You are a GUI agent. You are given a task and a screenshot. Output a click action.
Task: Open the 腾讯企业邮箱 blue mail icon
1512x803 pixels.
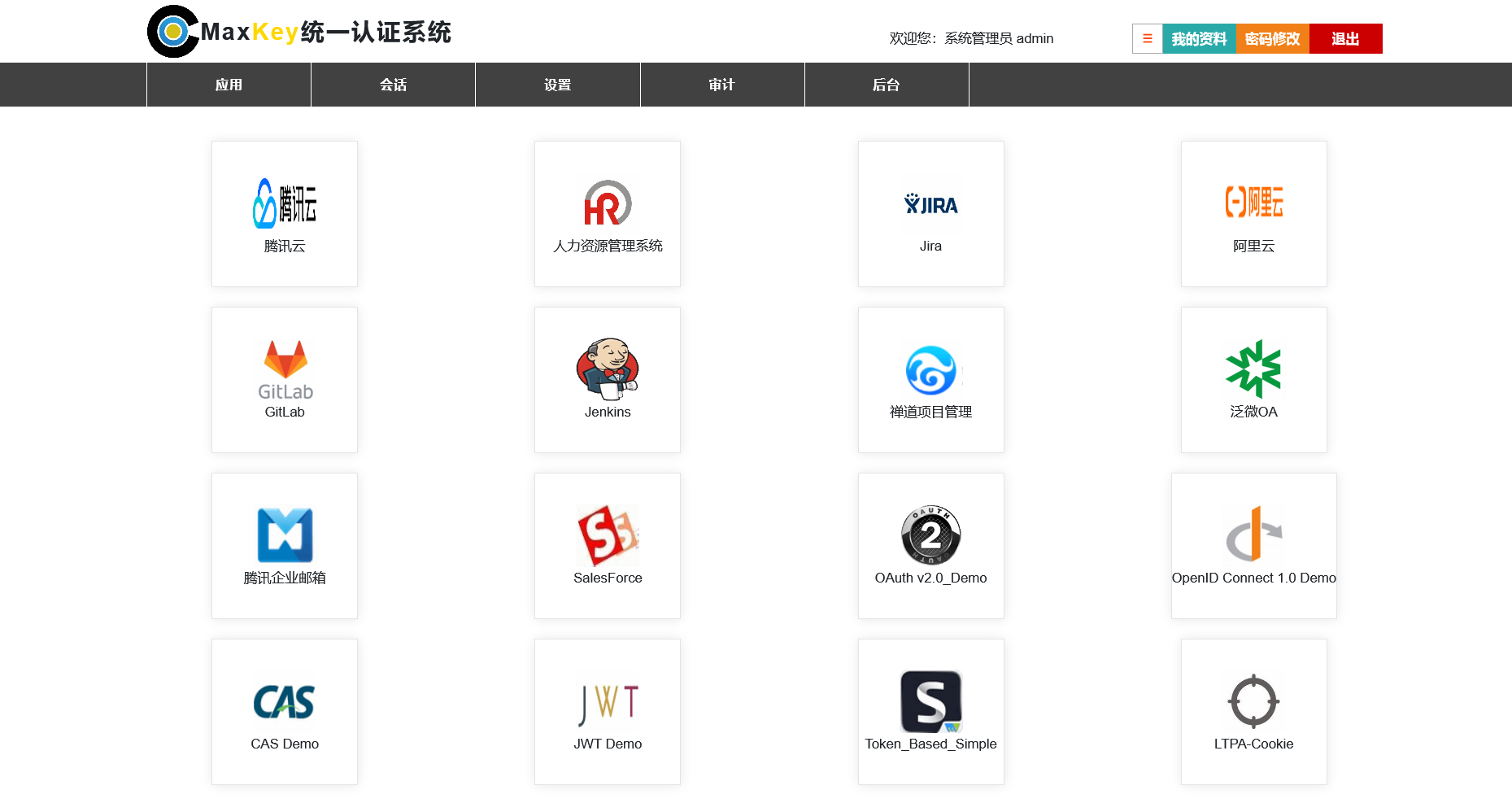coord(285,535)
